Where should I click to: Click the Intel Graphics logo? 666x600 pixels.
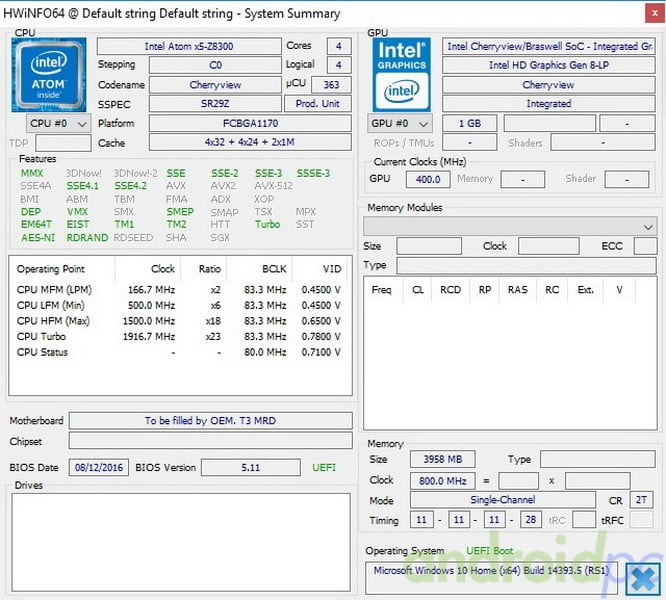point(401,74)
